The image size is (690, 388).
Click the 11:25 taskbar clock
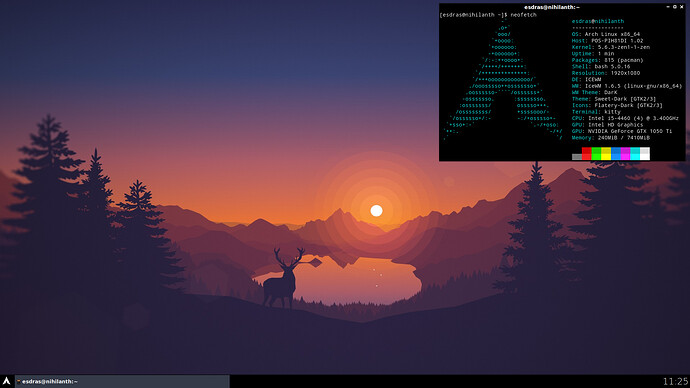click(x=675, y=381)
